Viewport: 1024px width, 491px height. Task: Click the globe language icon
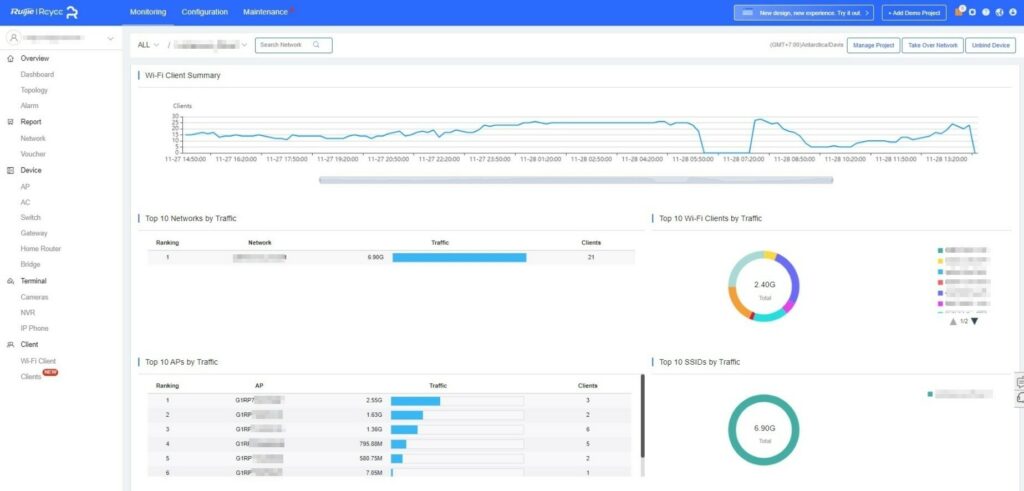(x=1000, y=12)
